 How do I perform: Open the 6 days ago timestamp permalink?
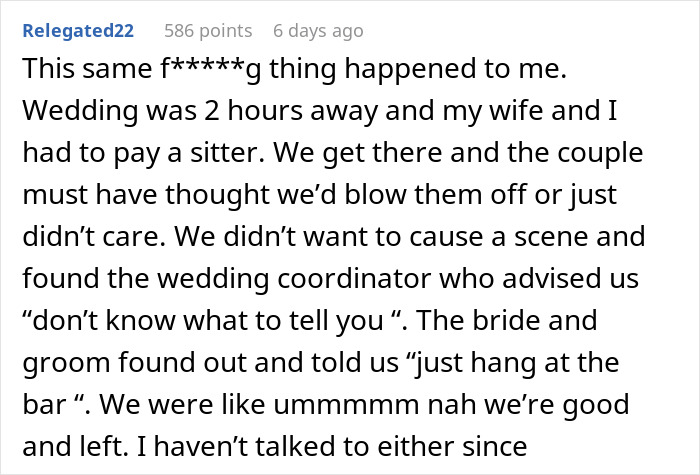click(318, 31)
